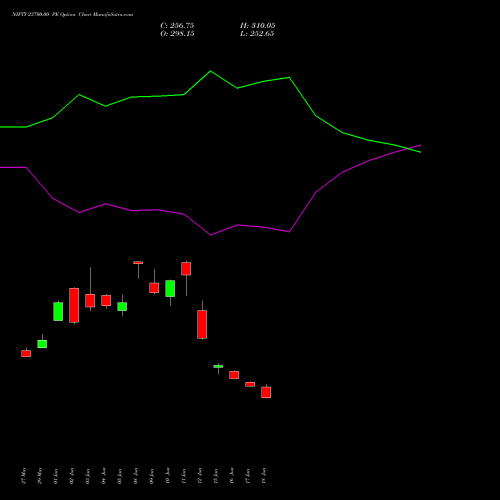Viewport: 500px width, 500px height.
Task: Select the green candlestick for 01 Jun
Action: 58,311
